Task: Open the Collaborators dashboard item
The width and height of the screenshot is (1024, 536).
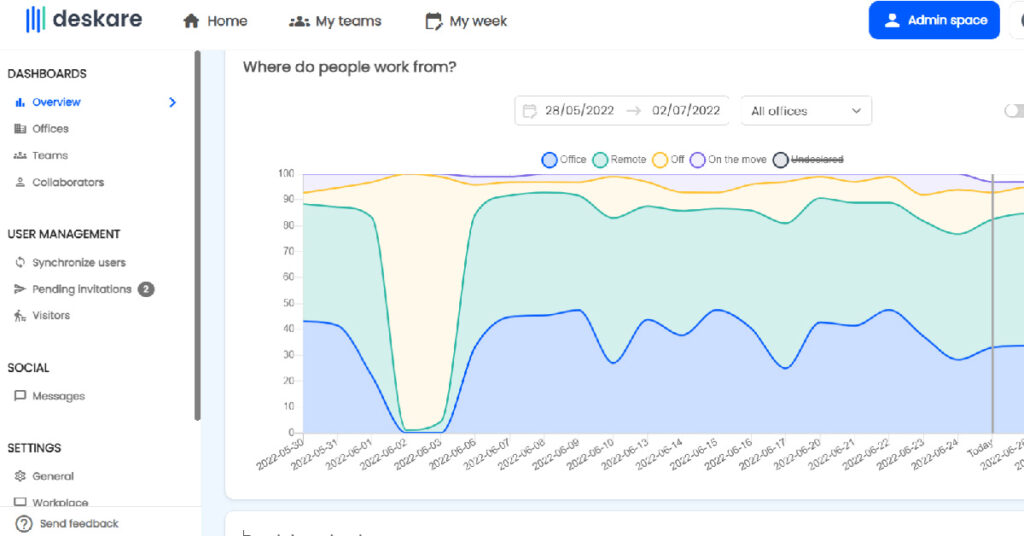Action: click(67, 182)
